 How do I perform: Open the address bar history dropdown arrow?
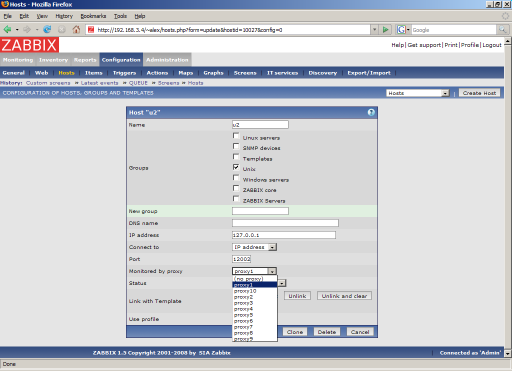coord(374,30)
